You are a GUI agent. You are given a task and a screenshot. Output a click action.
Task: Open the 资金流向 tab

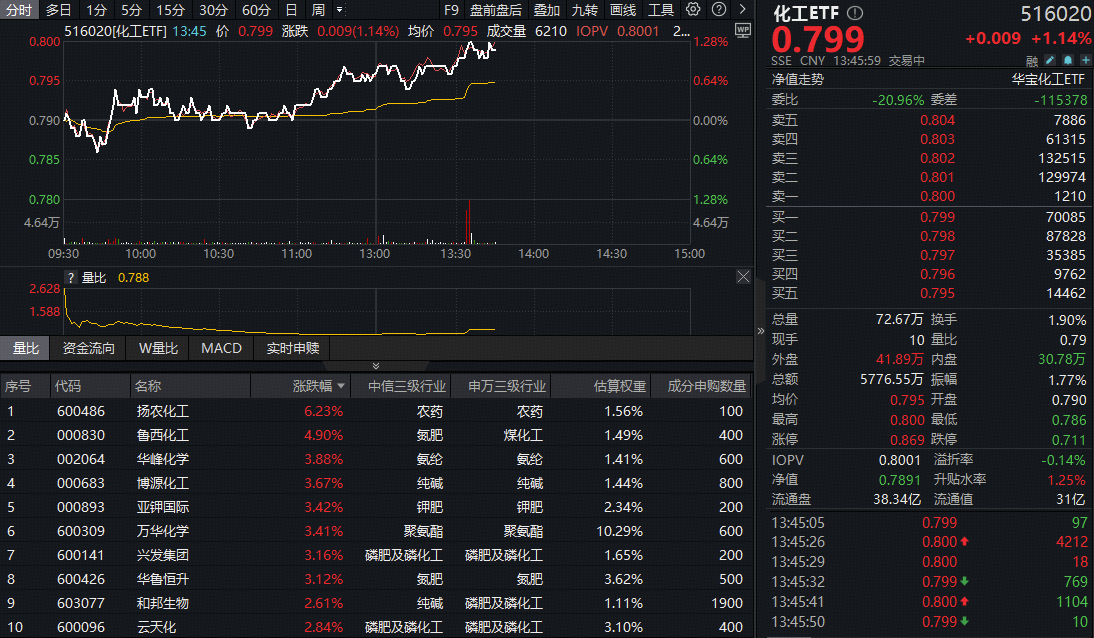pos(87,348)
